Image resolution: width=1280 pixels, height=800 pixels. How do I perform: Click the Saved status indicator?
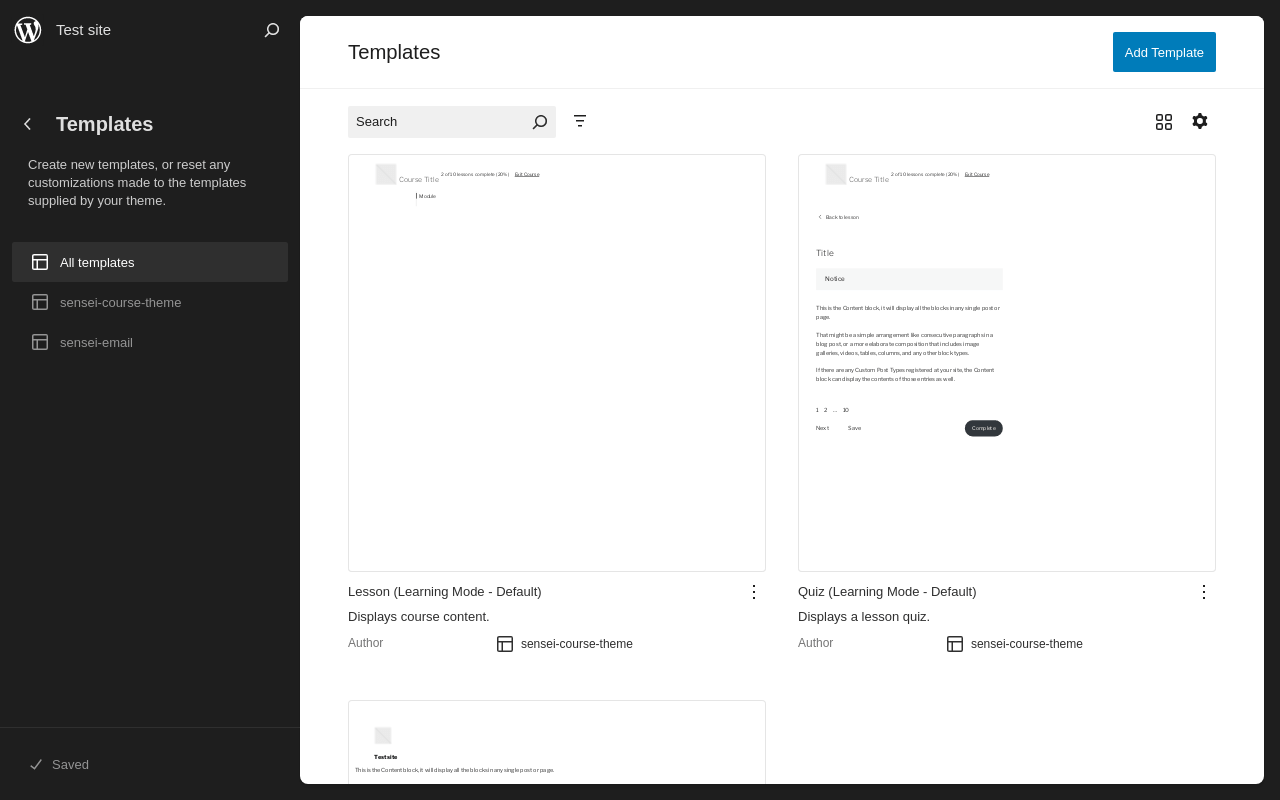(x=58, y=764)
